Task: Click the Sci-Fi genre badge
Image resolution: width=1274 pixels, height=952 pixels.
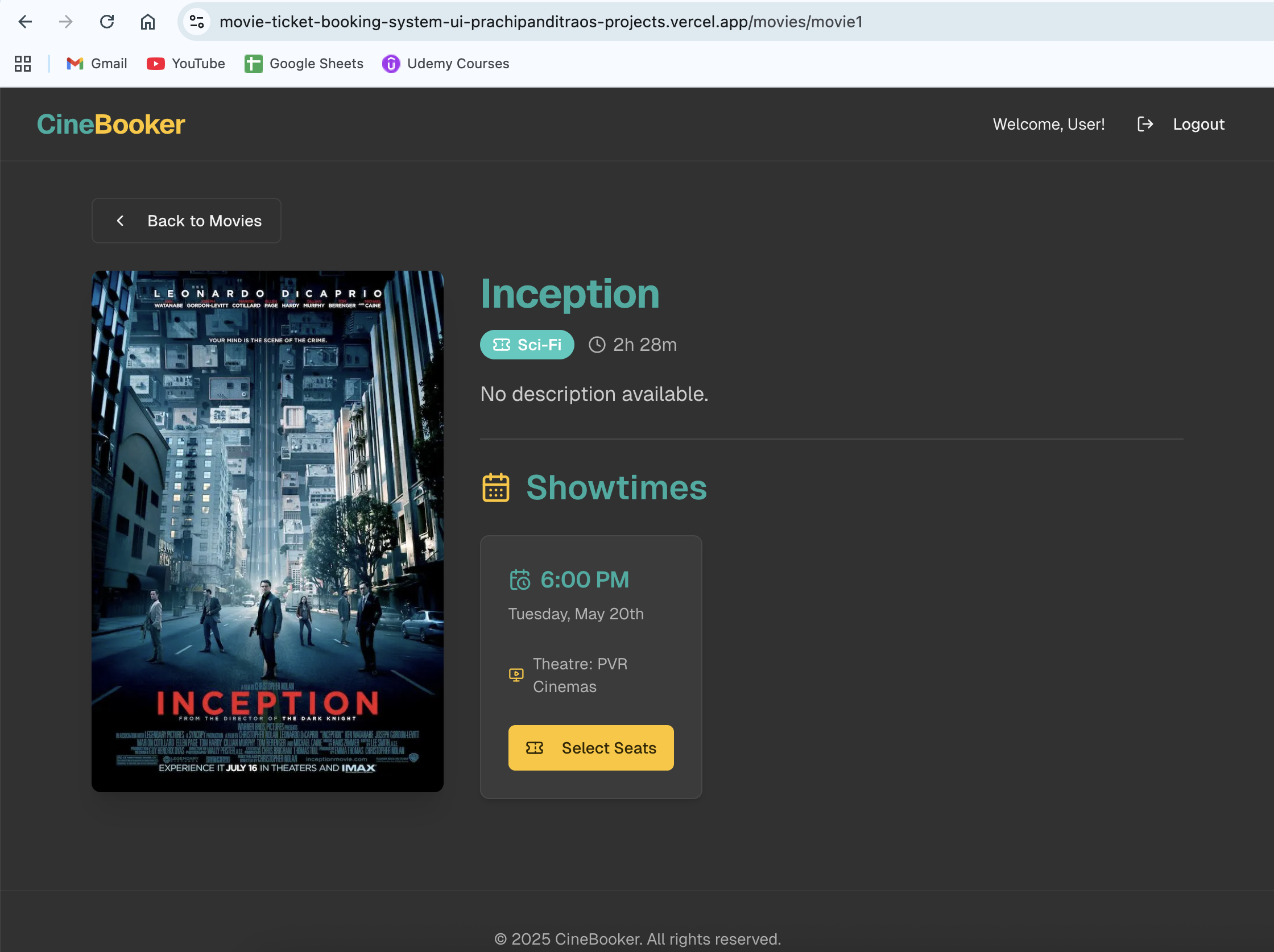Action: coord(528,345)
